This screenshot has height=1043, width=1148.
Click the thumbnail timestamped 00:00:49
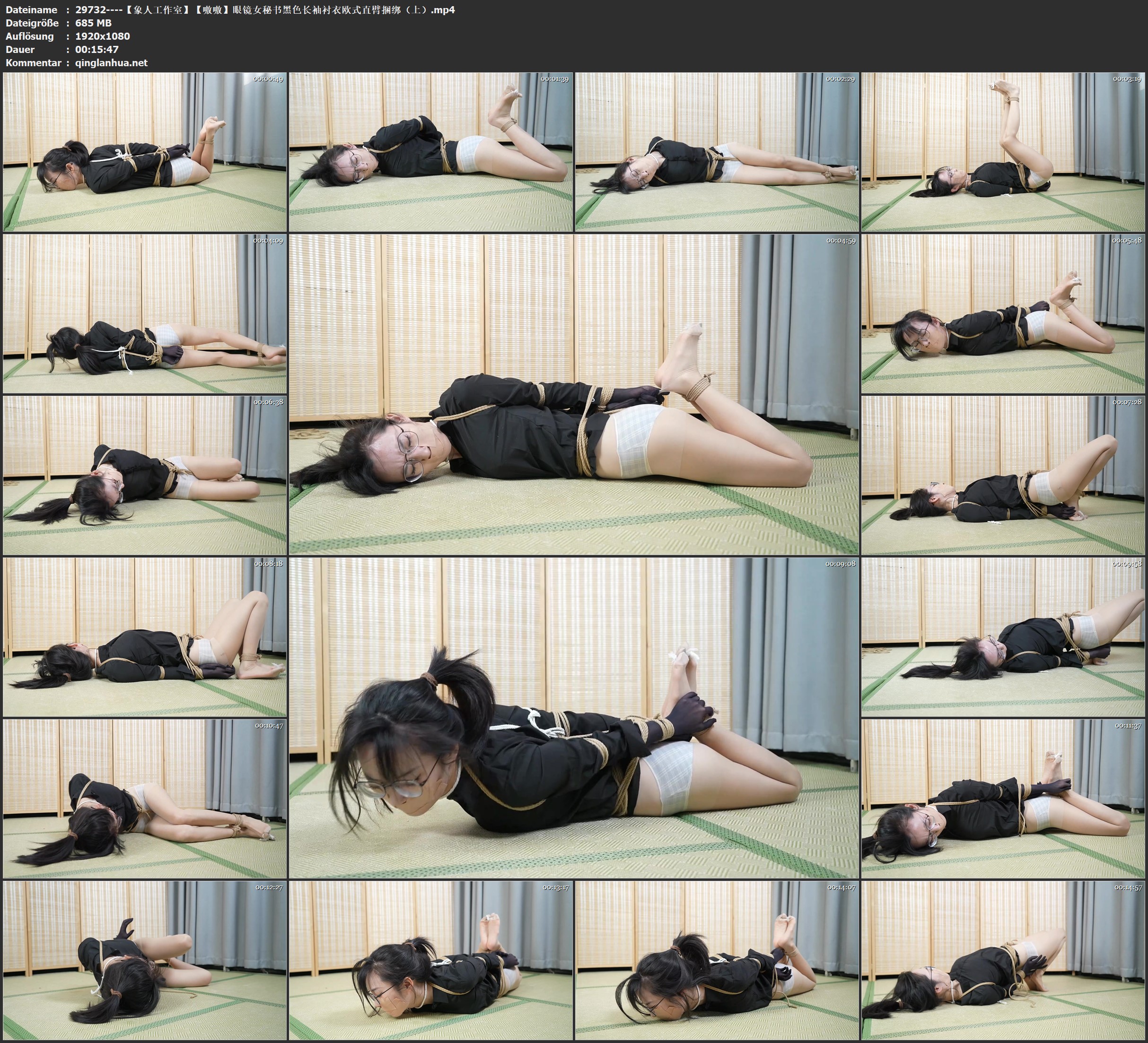point(145,151)
